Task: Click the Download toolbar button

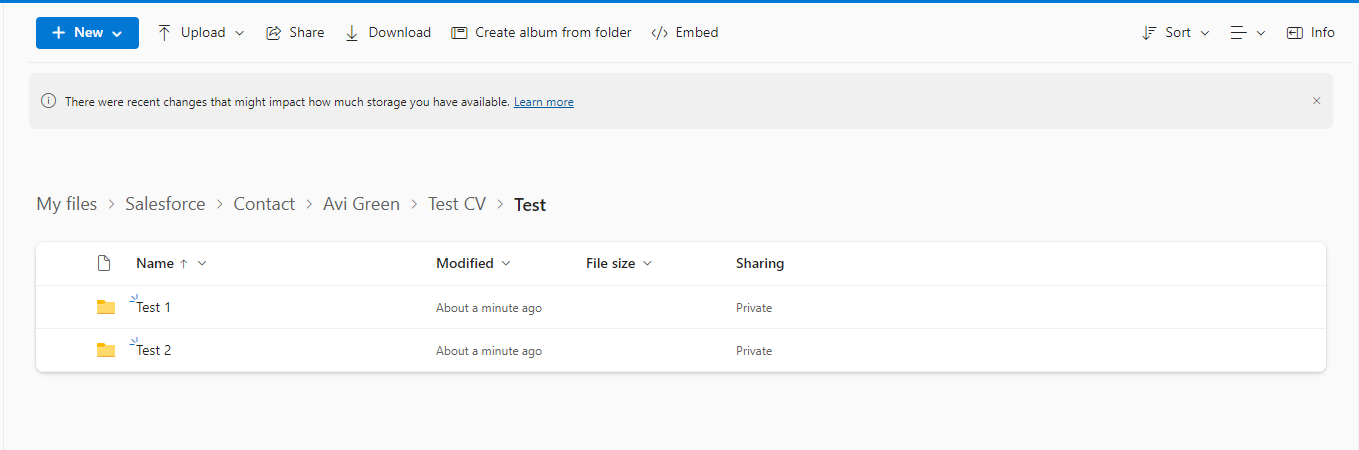Action: coord(388,33)
